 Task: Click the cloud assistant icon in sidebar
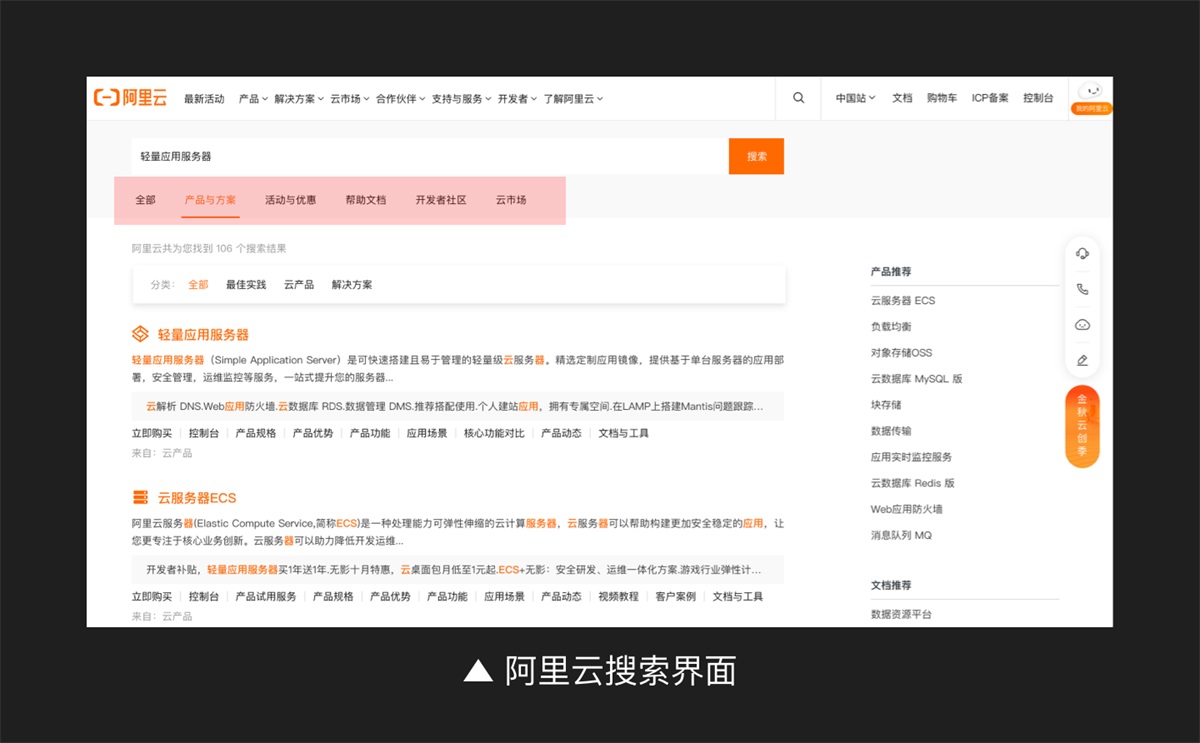(1082, 325)
